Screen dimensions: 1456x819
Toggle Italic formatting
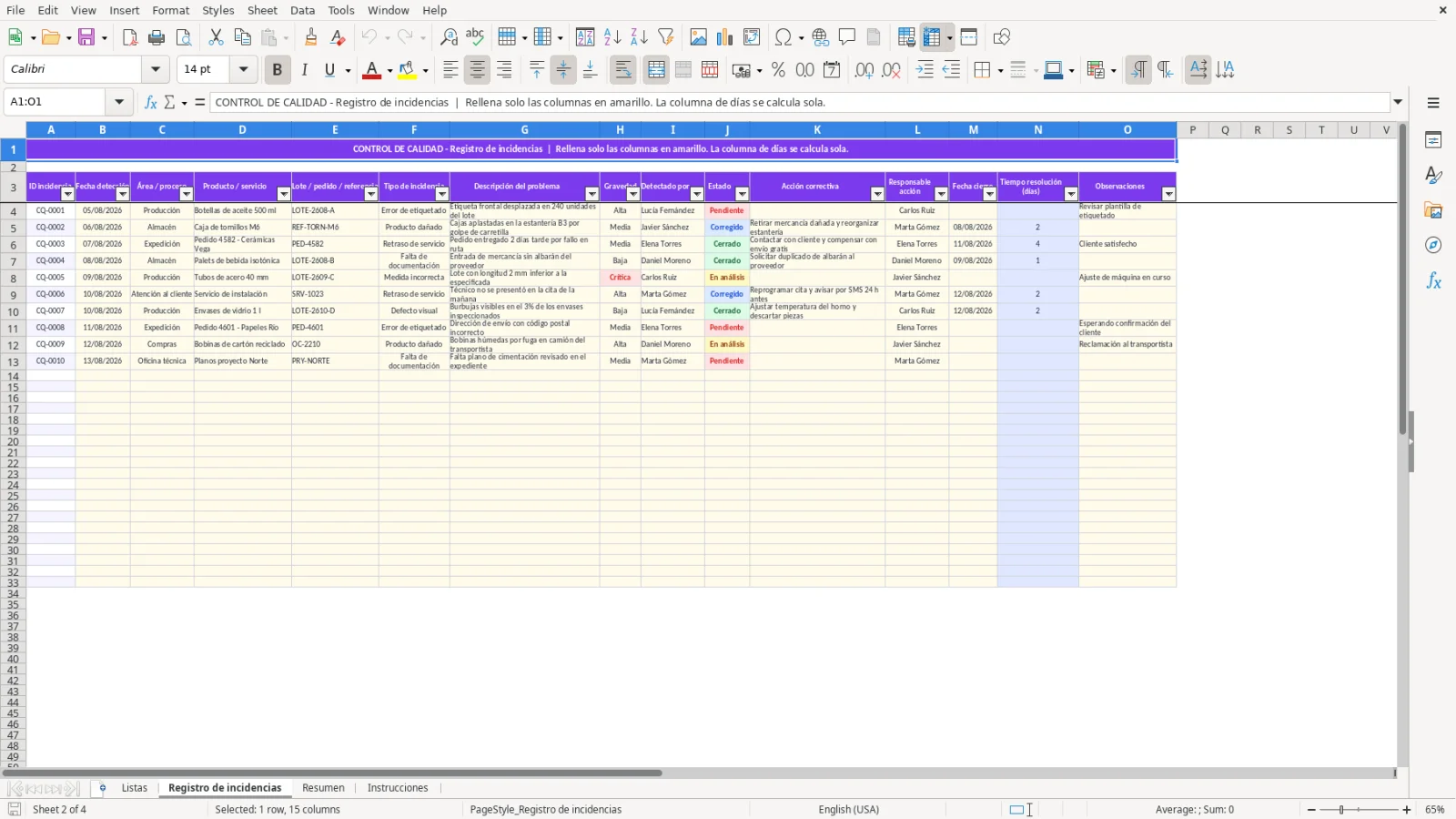point(304,70)
